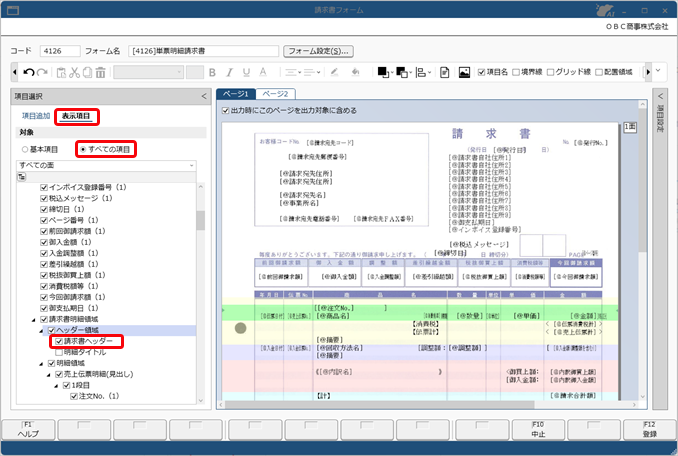Click the paste clipboard icon
Screen dimensions: 678x456
pyautogui.click(x=61, y=72)
